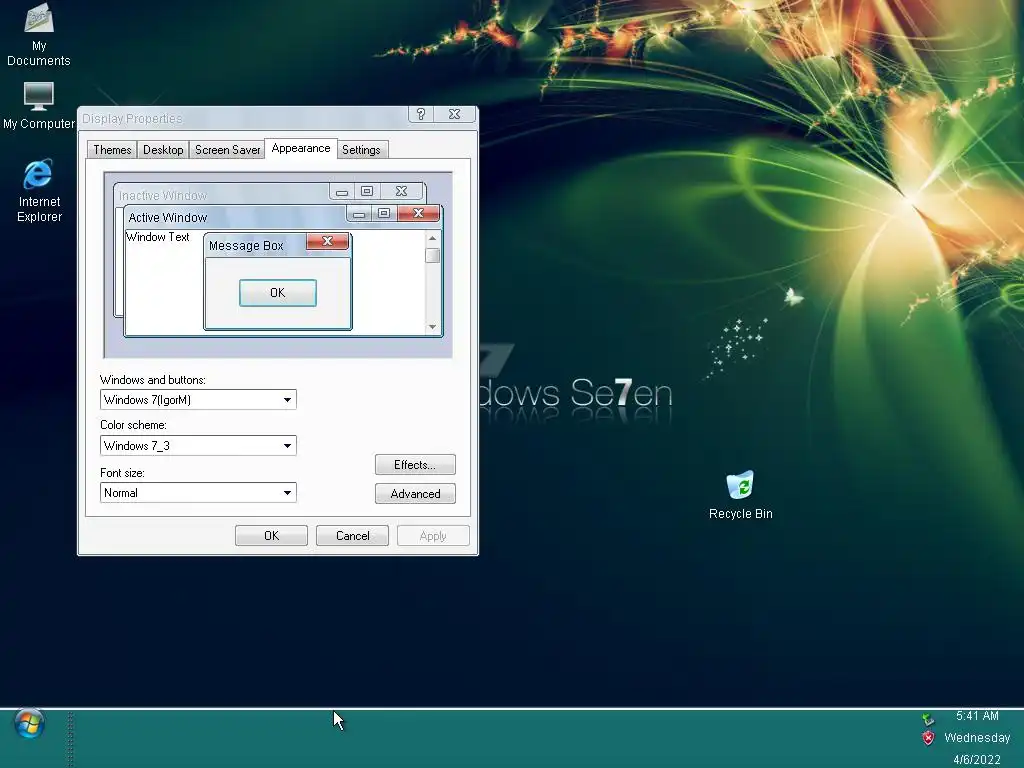This screenshot has height=768, width=1024.
Task: Open the Effects dialog button
Action: coord(415,465)
